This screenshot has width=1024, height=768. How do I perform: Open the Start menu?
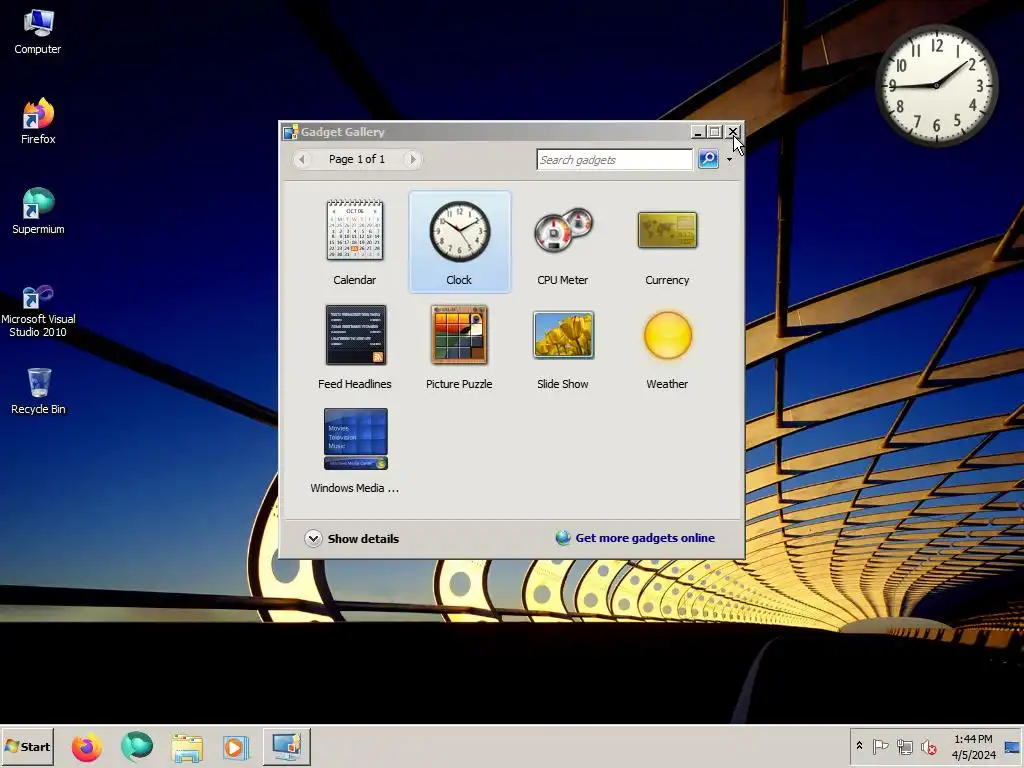coord(27,746)
